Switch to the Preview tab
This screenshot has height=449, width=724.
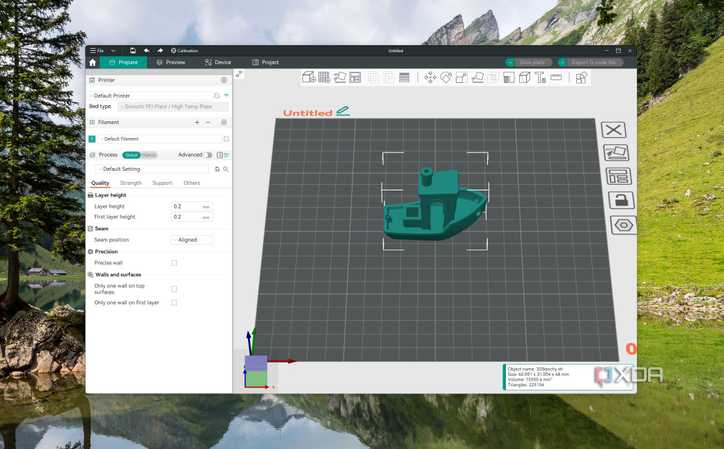pos(170,62)
